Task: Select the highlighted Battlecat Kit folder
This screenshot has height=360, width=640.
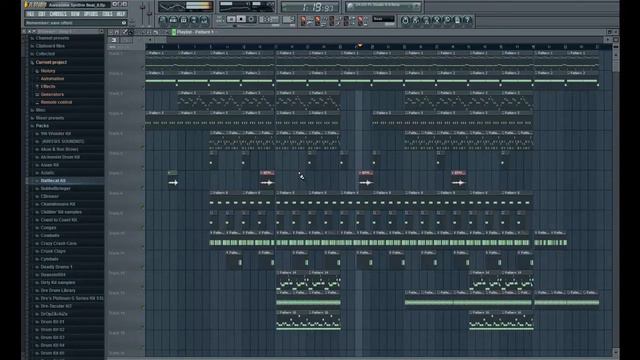Action: pyautogui.click(x=52, y=180)
